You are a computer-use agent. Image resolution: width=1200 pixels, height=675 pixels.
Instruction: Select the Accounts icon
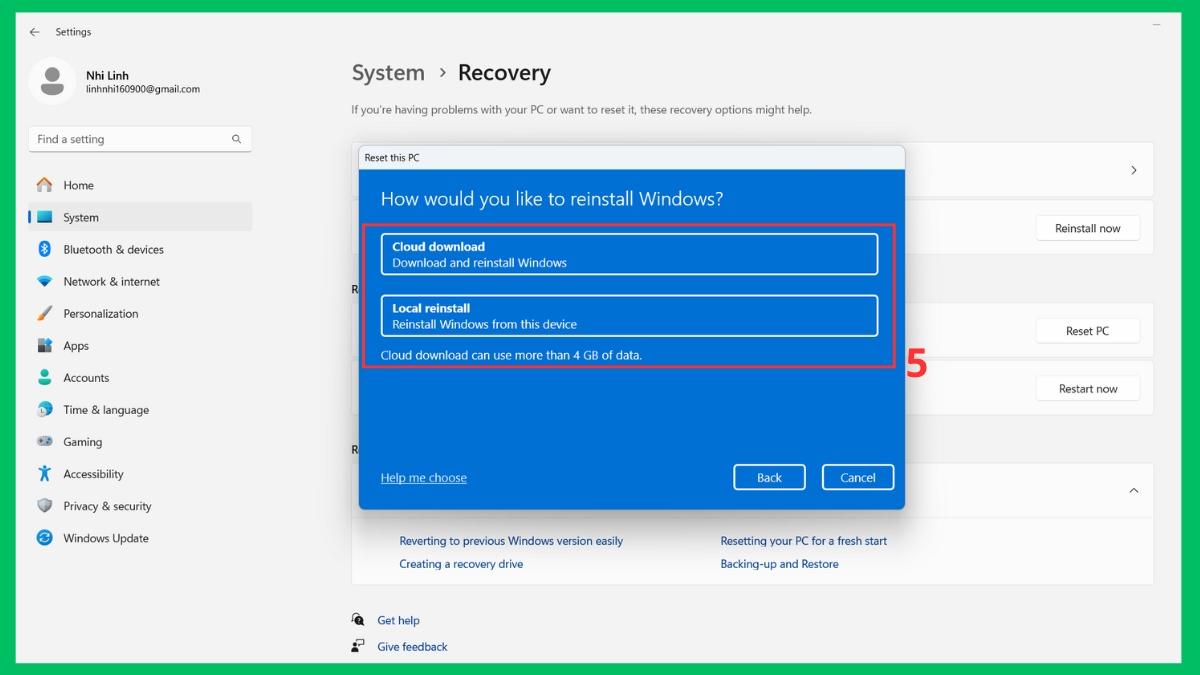tap(45, 377)
